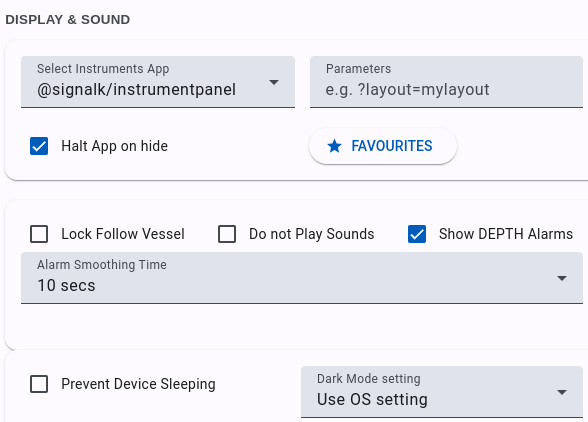
Task: Disable Show DEPTH Alarms checkbox
Action: 417,234
